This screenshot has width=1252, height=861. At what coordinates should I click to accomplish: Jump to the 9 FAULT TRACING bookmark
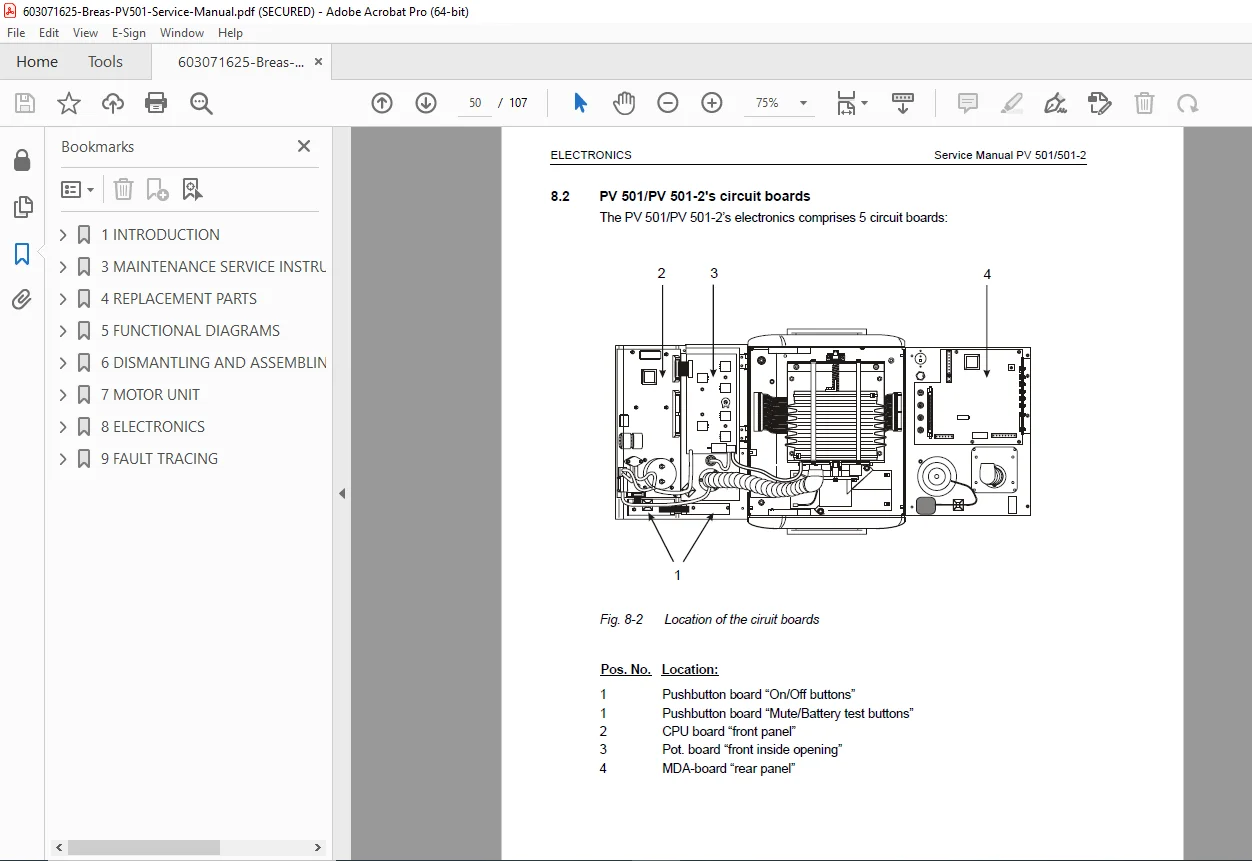coord(159,459)
